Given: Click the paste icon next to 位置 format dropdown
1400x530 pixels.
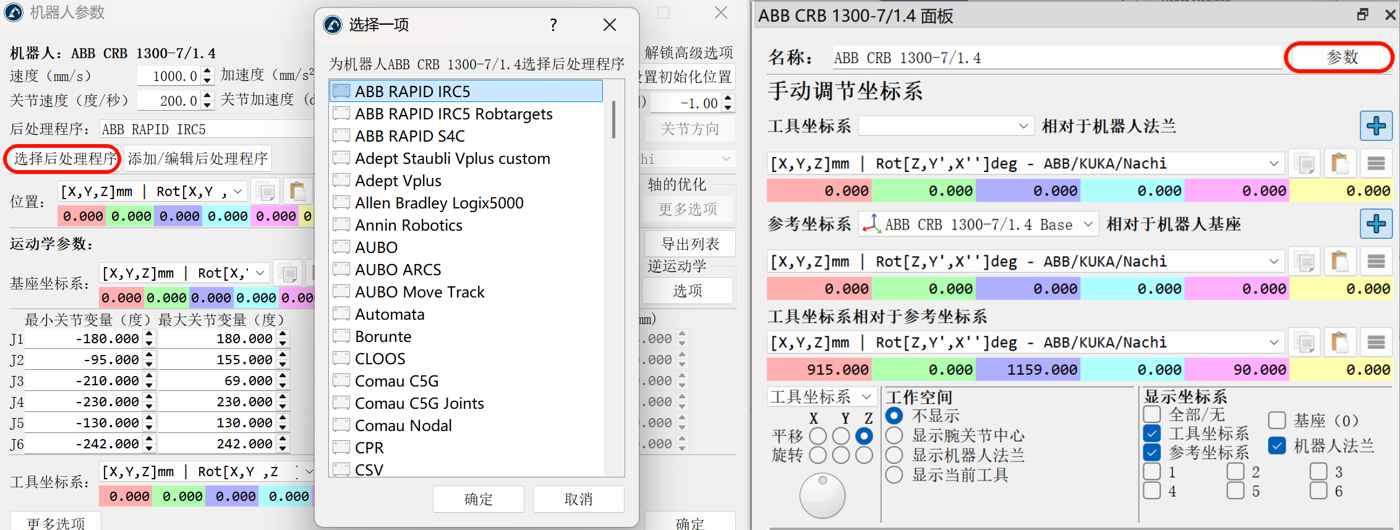Looking at the screenshot, I should click(x=296, y=191).
